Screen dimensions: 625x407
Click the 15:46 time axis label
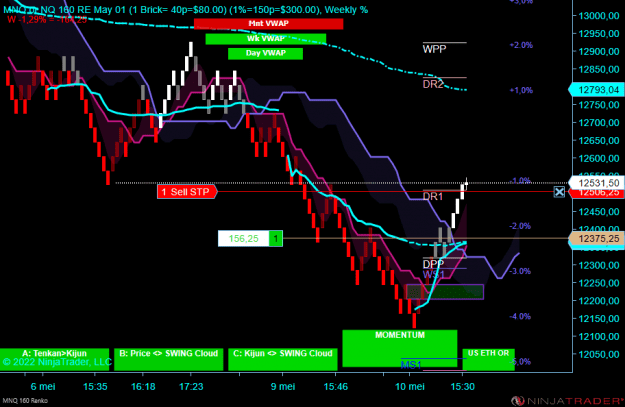coord(336,387)
